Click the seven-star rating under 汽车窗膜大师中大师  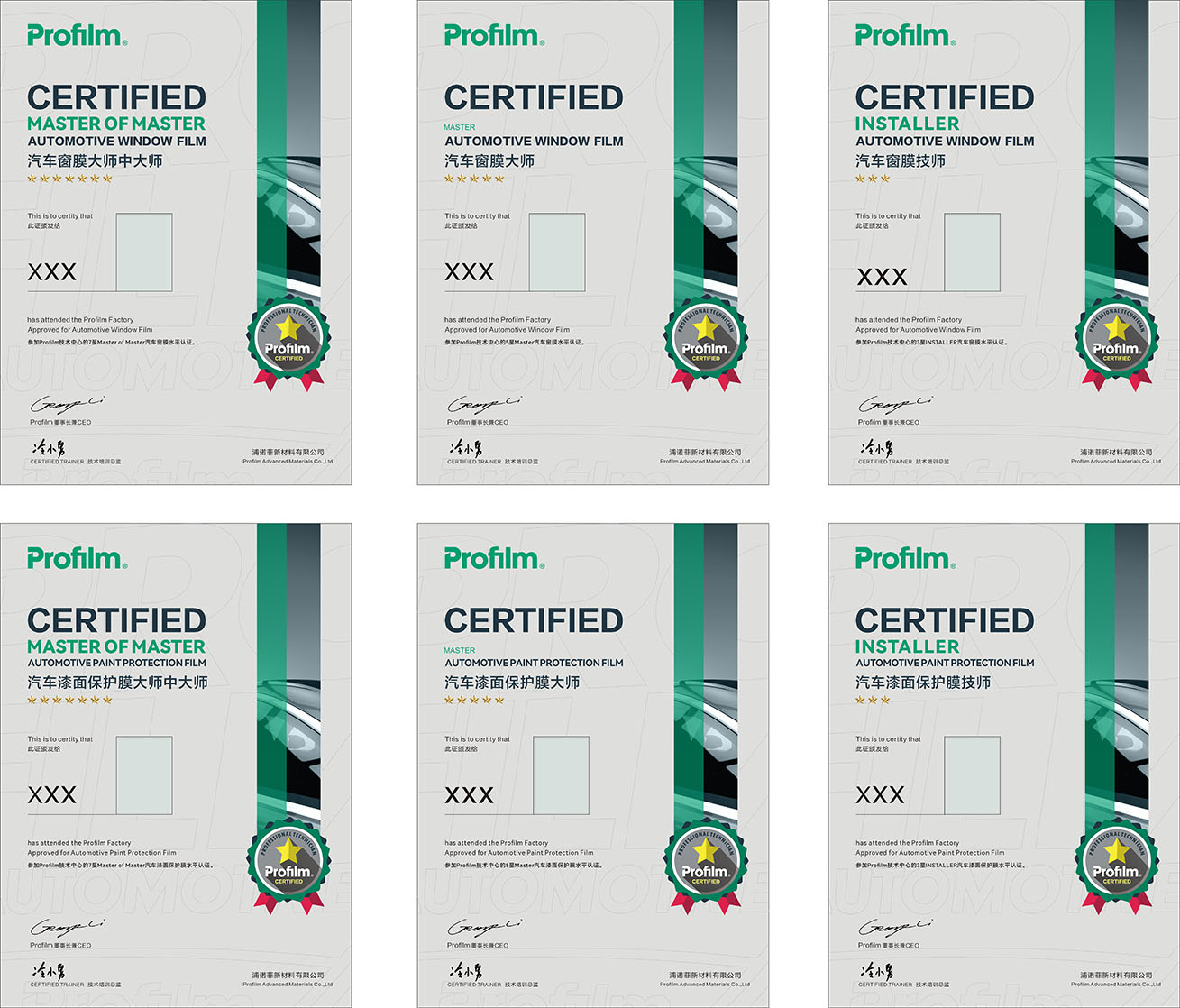(x=70, y=179)
